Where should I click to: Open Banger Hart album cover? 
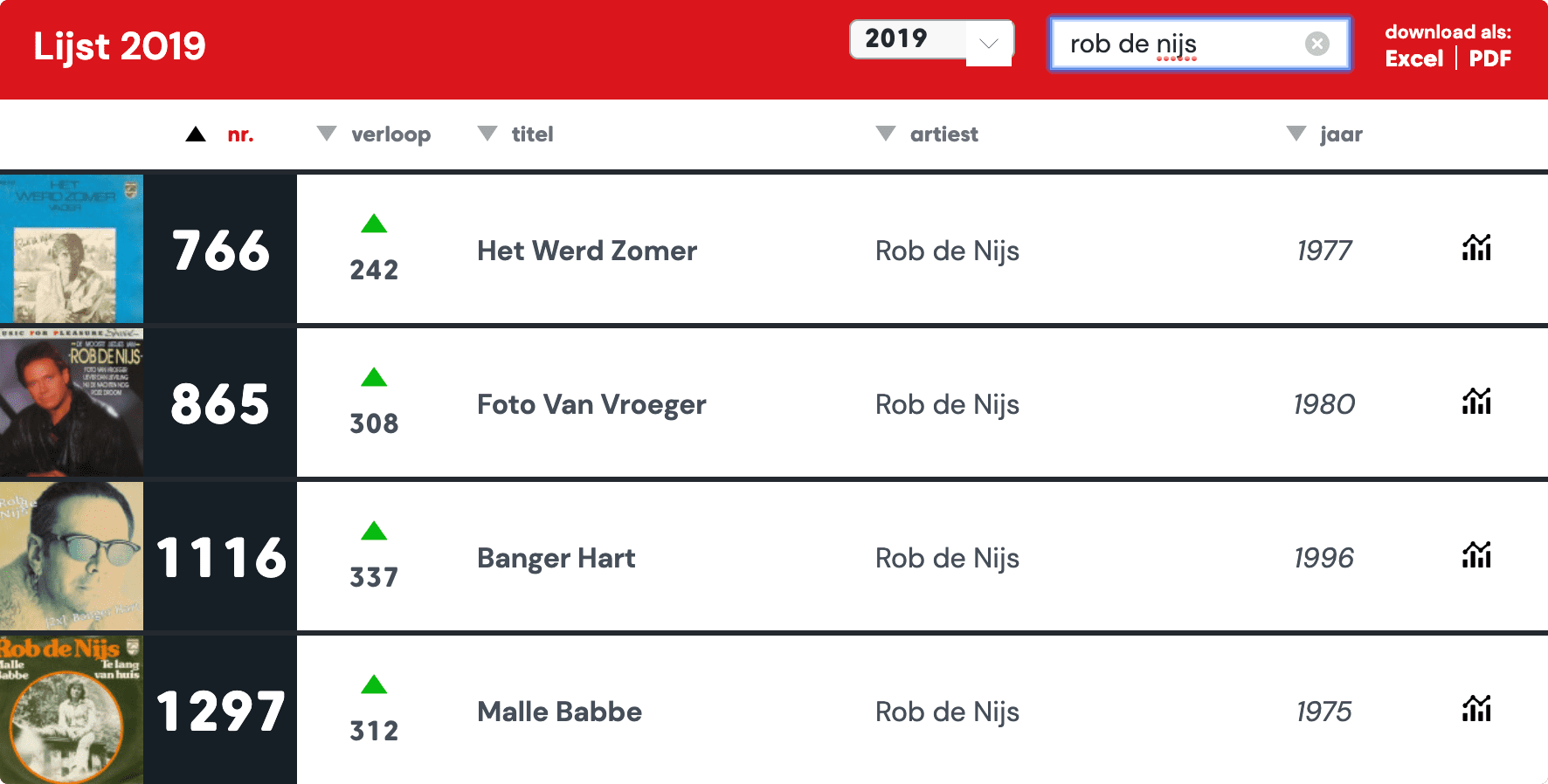point(71,557)
